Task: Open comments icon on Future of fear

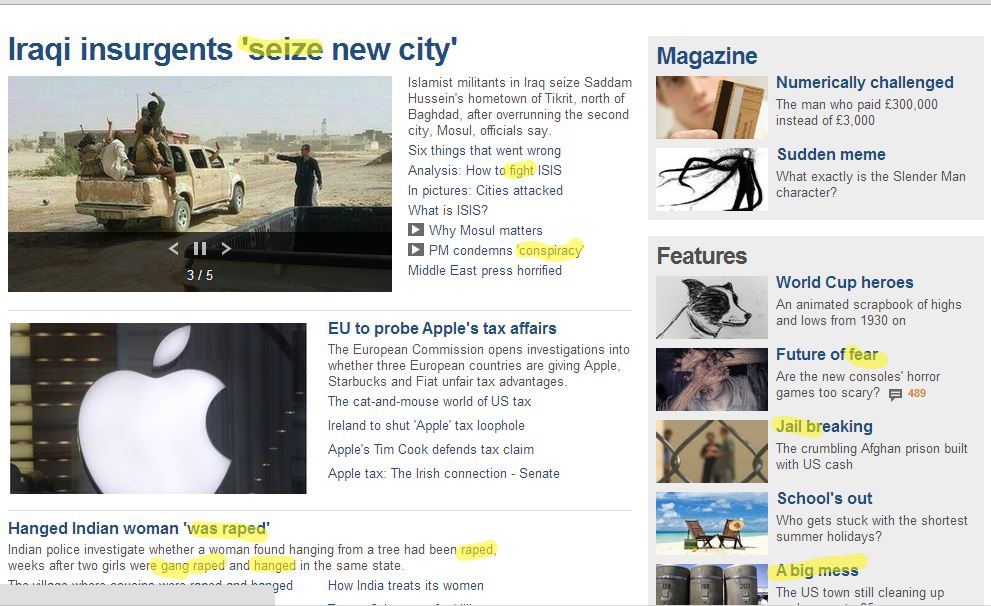Action: [895, 394]
